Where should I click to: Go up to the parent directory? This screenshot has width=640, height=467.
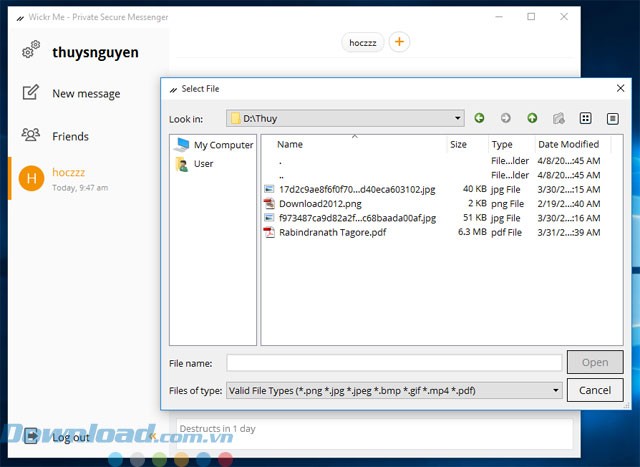click(532, 118)
